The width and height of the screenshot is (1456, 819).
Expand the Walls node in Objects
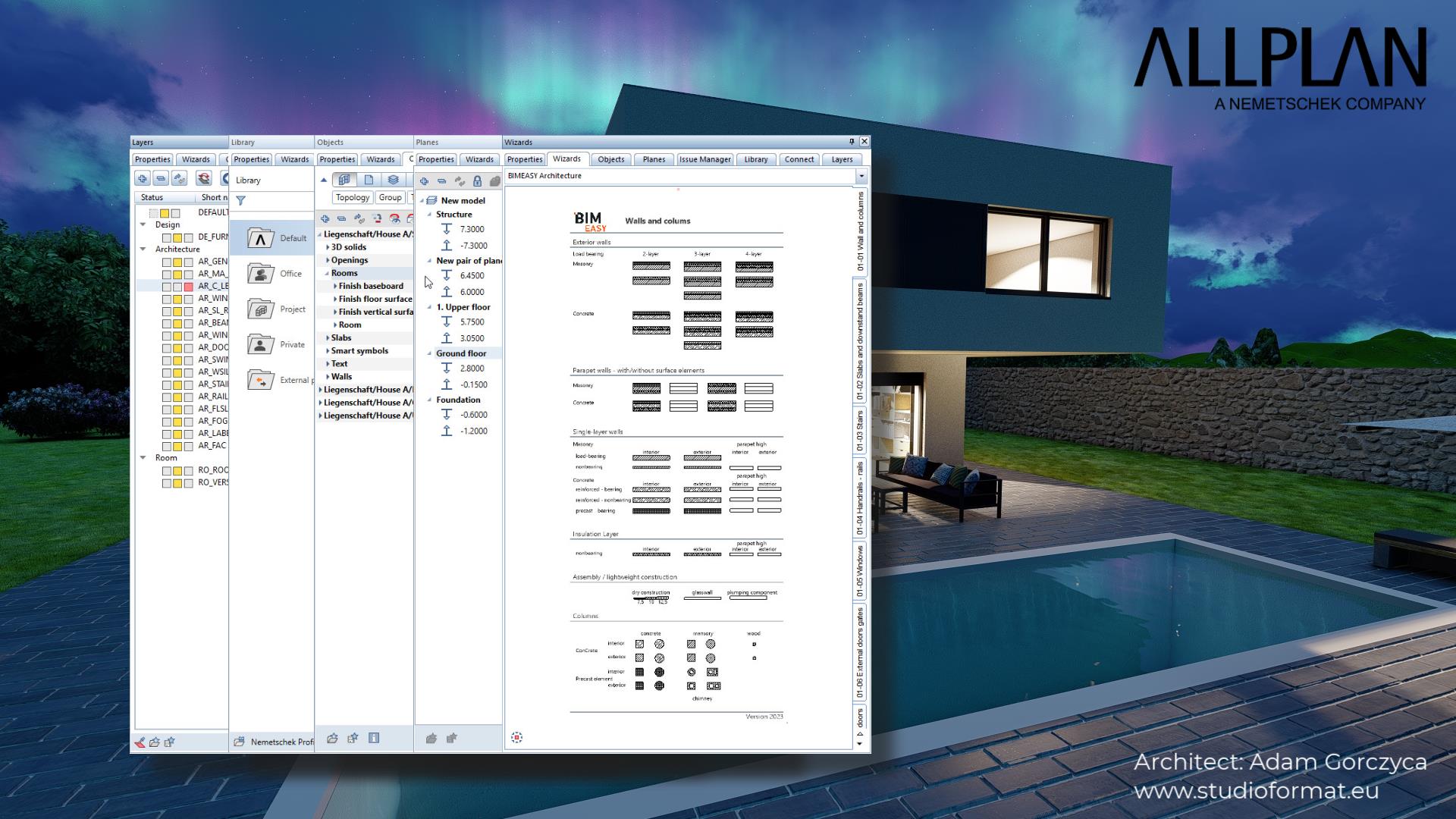tap(328, 377)
